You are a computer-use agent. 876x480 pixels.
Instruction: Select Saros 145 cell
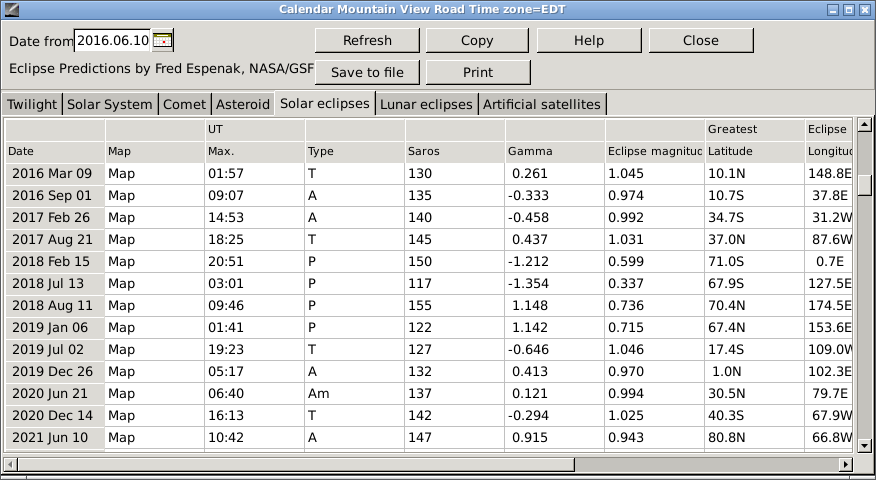[x=454, y=240]
